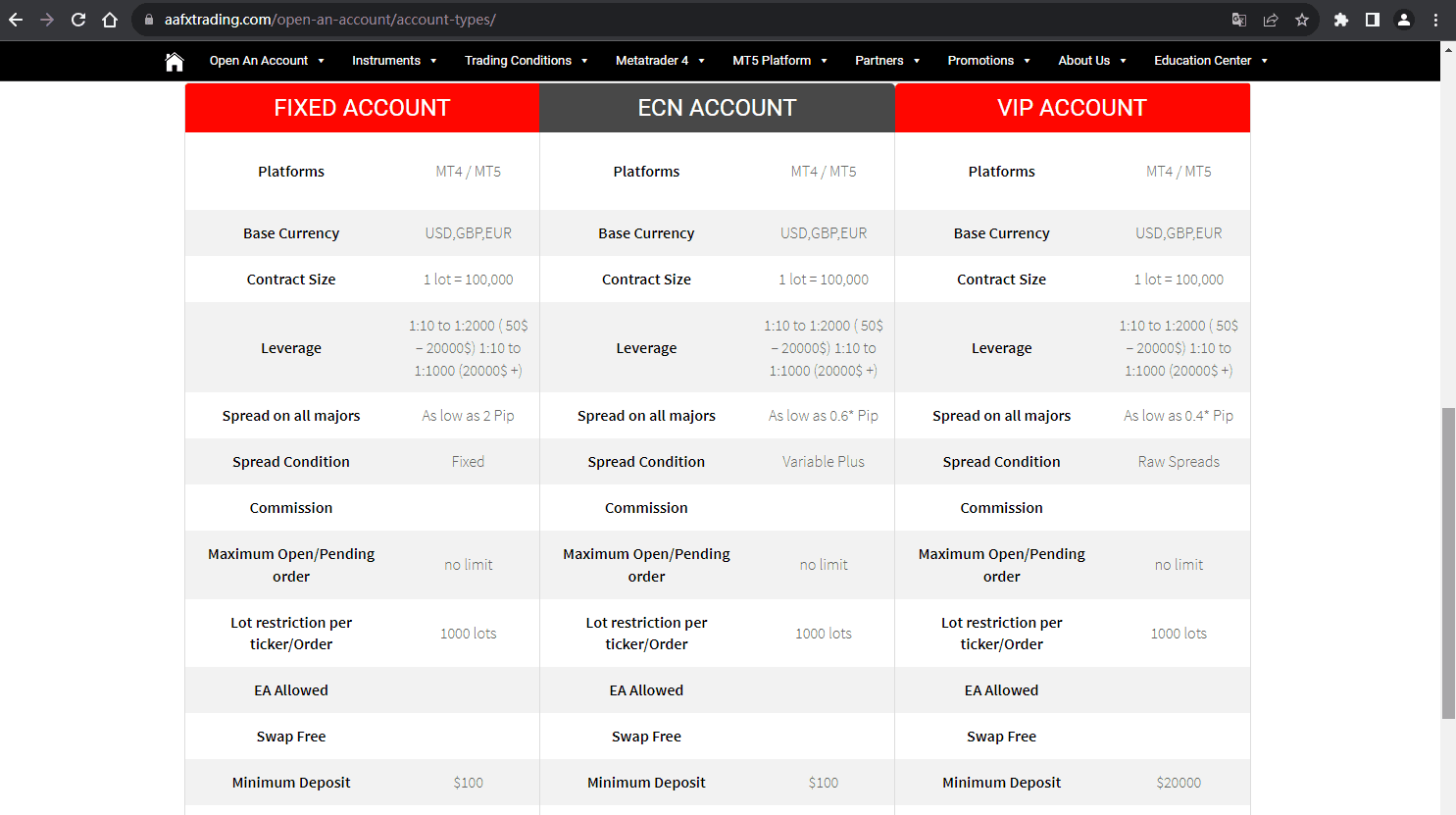Viewport: 1456px width, 815px height.
Task: Open the Instruments menu
Action: coord(394,61)
